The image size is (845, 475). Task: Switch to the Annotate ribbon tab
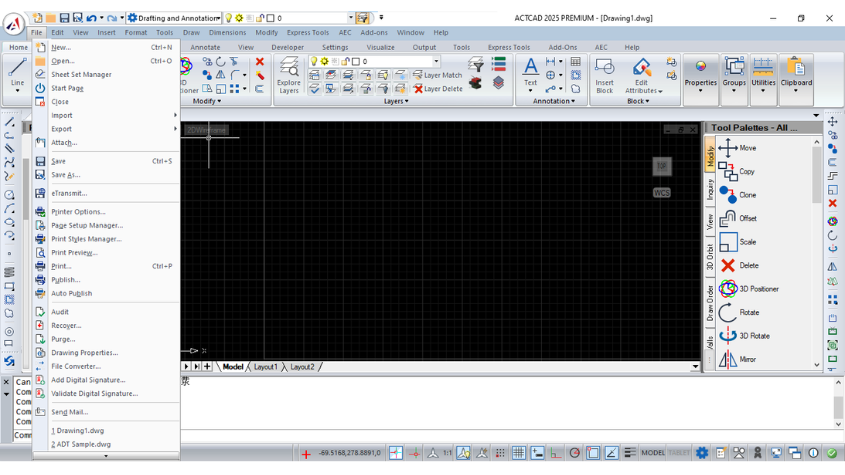click(205, 47)
